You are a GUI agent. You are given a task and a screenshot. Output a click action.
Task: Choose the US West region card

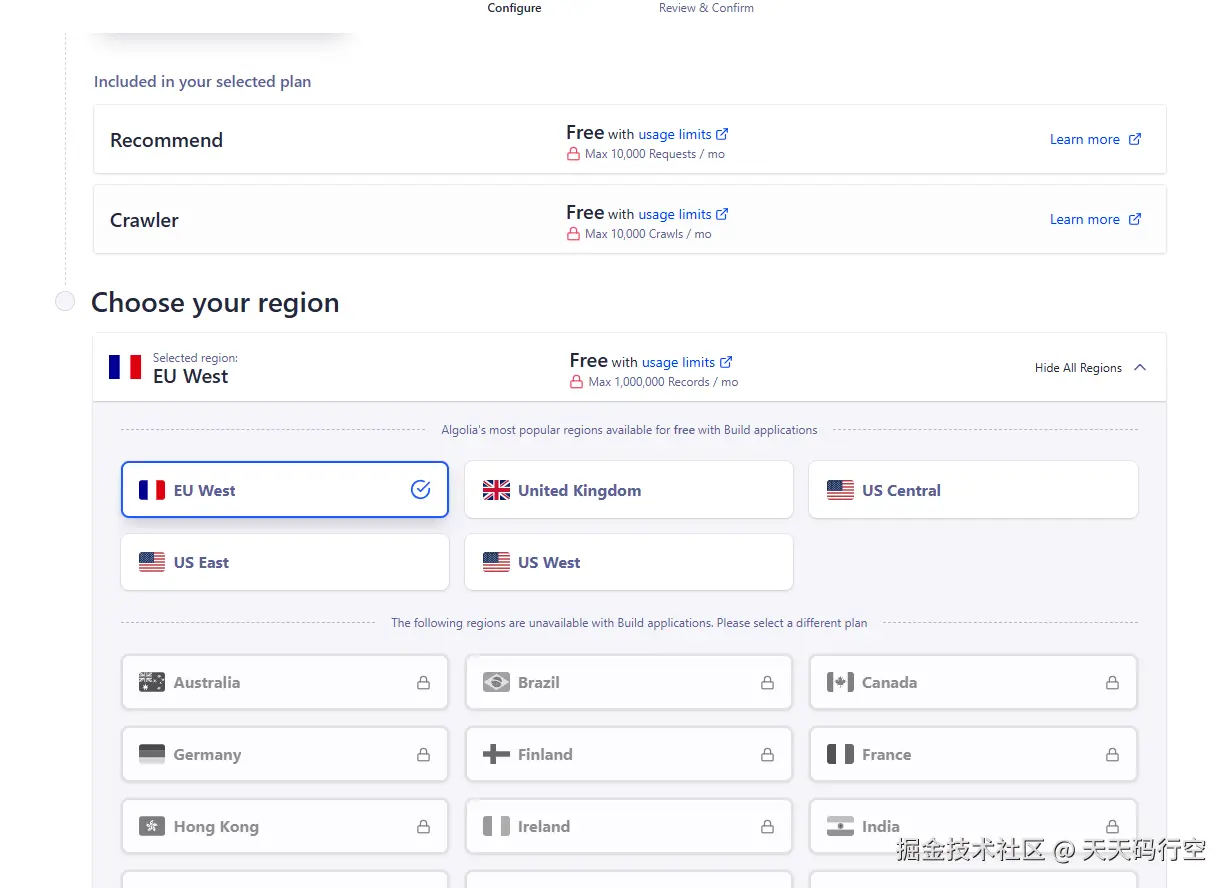point(628,562)
